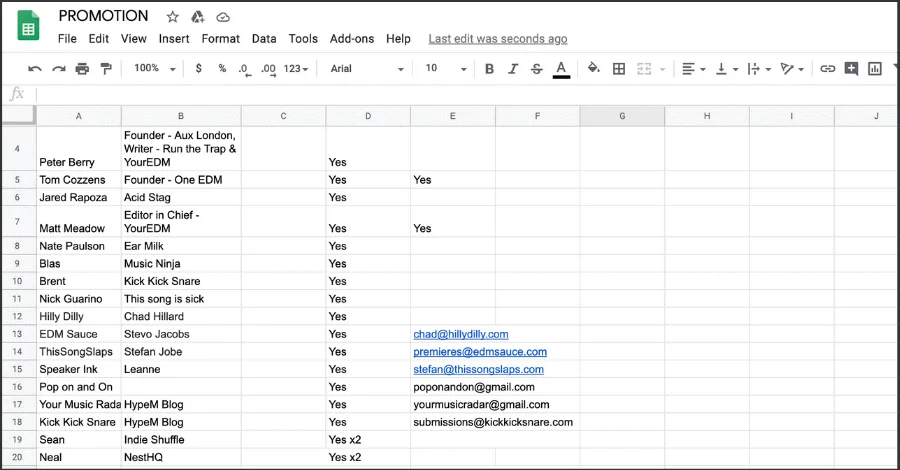Open the zoom level 100% dropdown

point(155,68)
